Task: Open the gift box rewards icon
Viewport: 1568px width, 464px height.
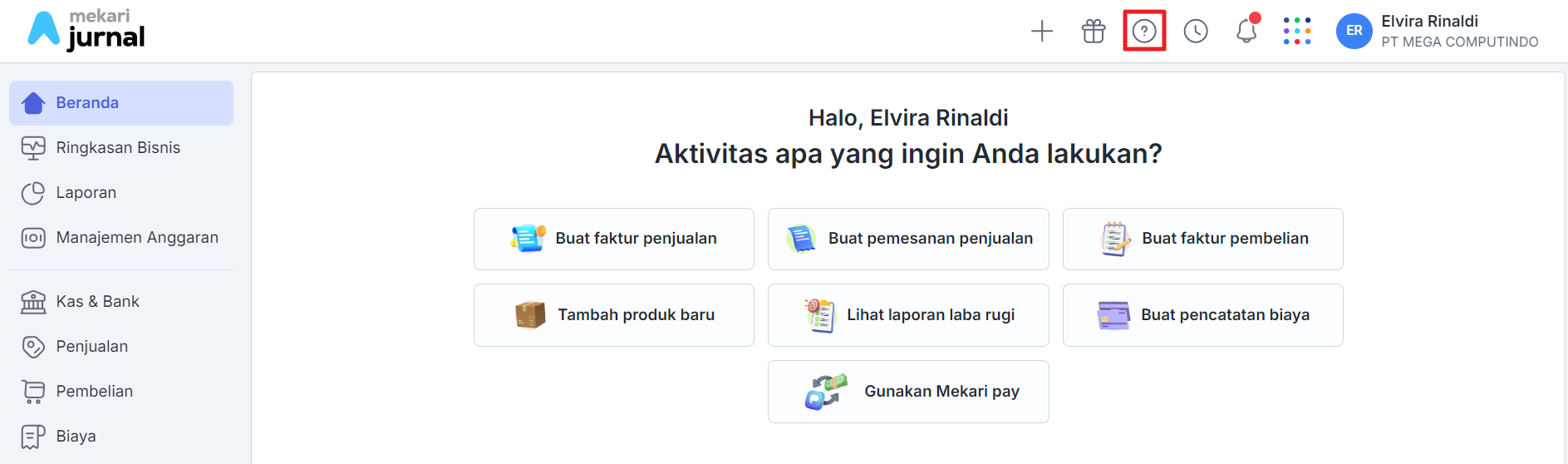Action: click(x=1094, y=32)
